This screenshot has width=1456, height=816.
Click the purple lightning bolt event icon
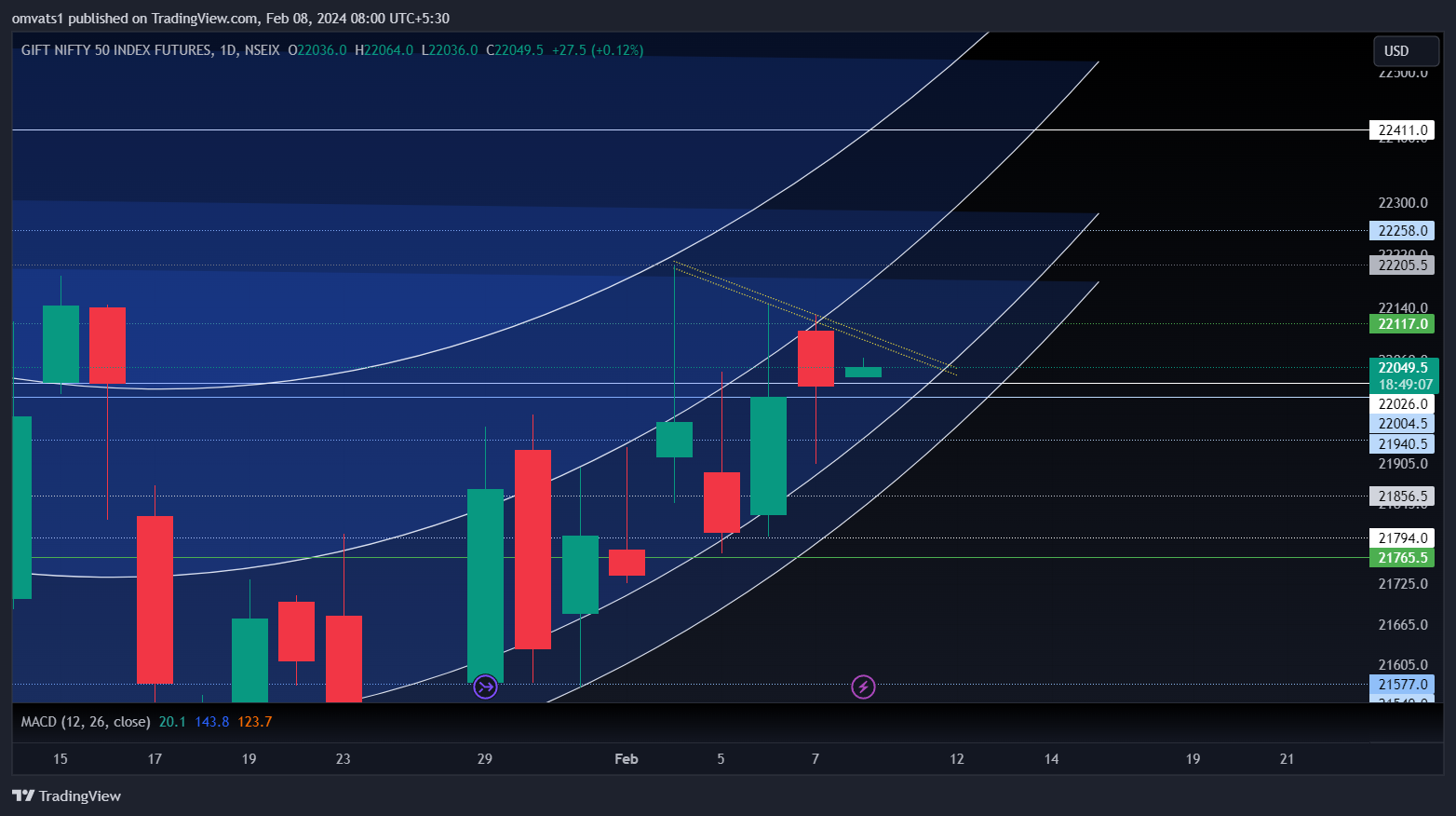pyautogui.click(x=863, y=687)
